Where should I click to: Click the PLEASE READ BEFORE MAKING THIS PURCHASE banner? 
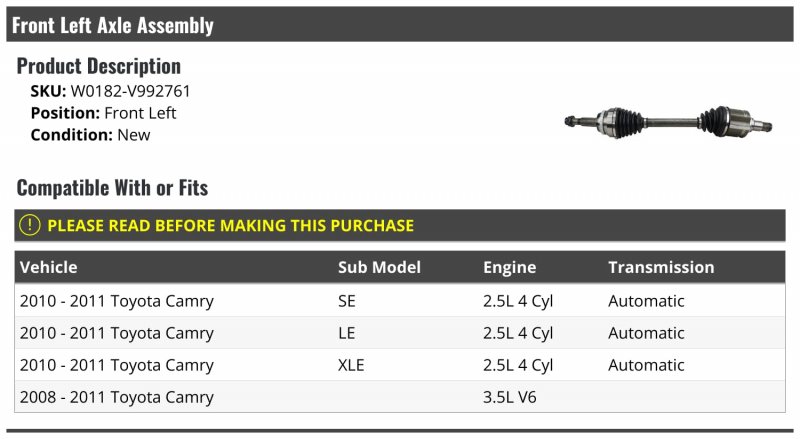(x=230, y=226)
